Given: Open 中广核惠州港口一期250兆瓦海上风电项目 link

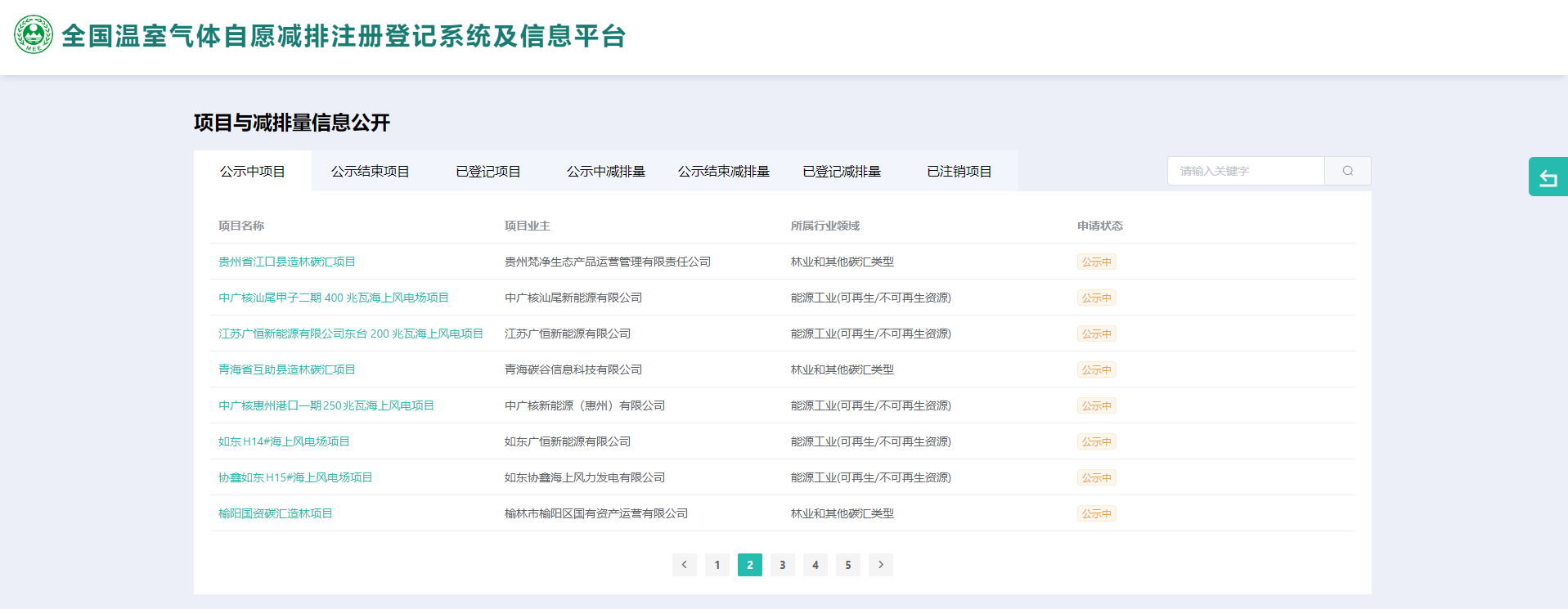Looking at the screenshot, I should coord(326,405).
